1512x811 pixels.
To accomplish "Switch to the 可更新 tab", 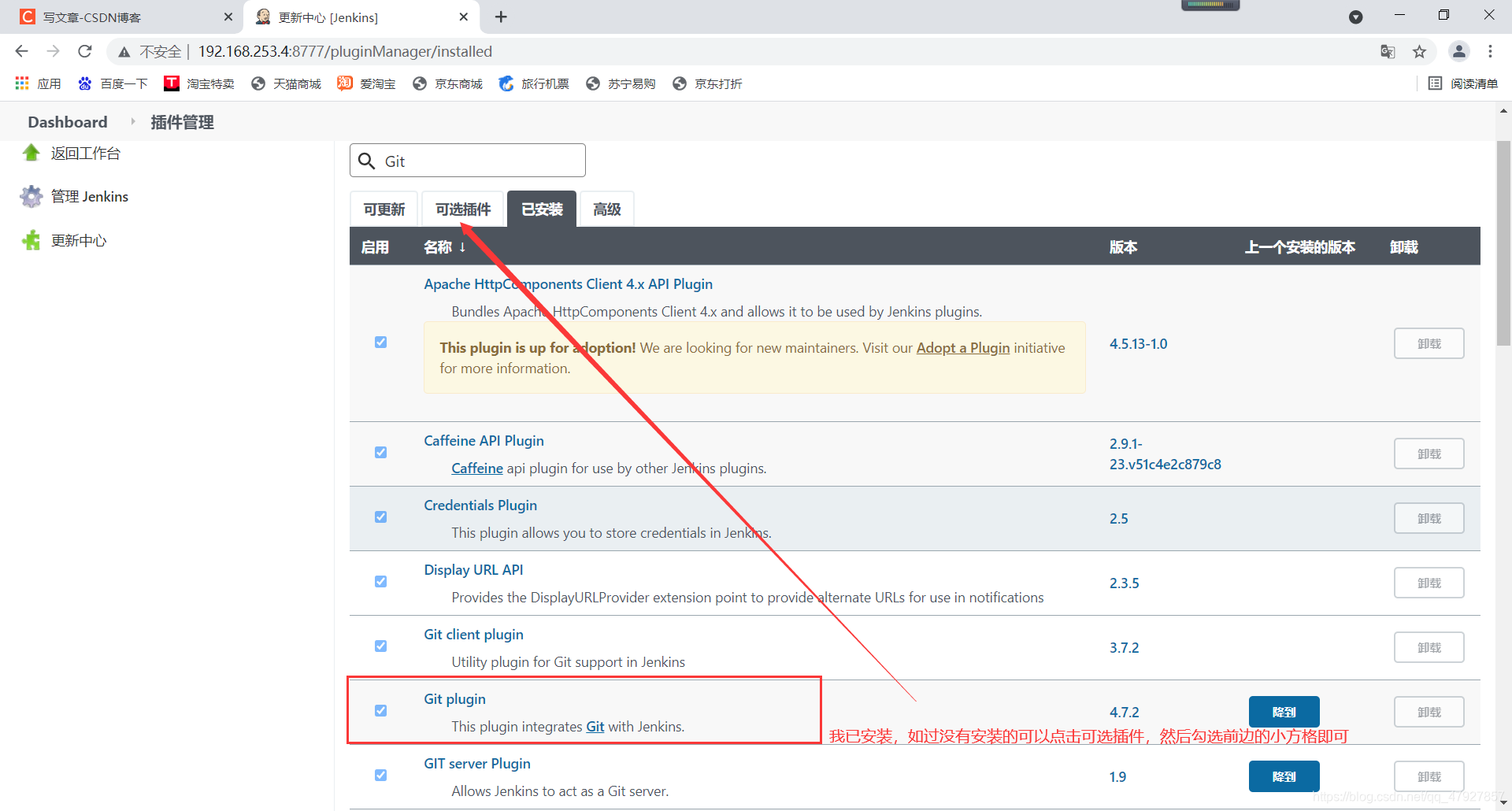I will point(384,209).
